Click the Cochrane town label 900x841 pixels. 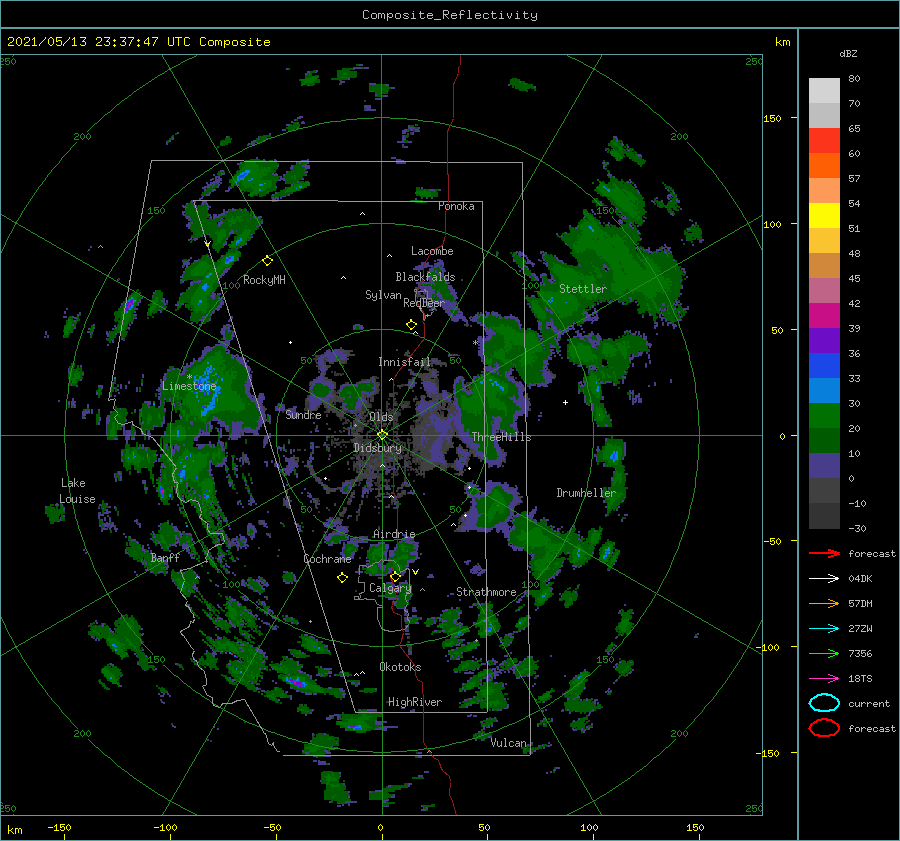pos(327,559)
